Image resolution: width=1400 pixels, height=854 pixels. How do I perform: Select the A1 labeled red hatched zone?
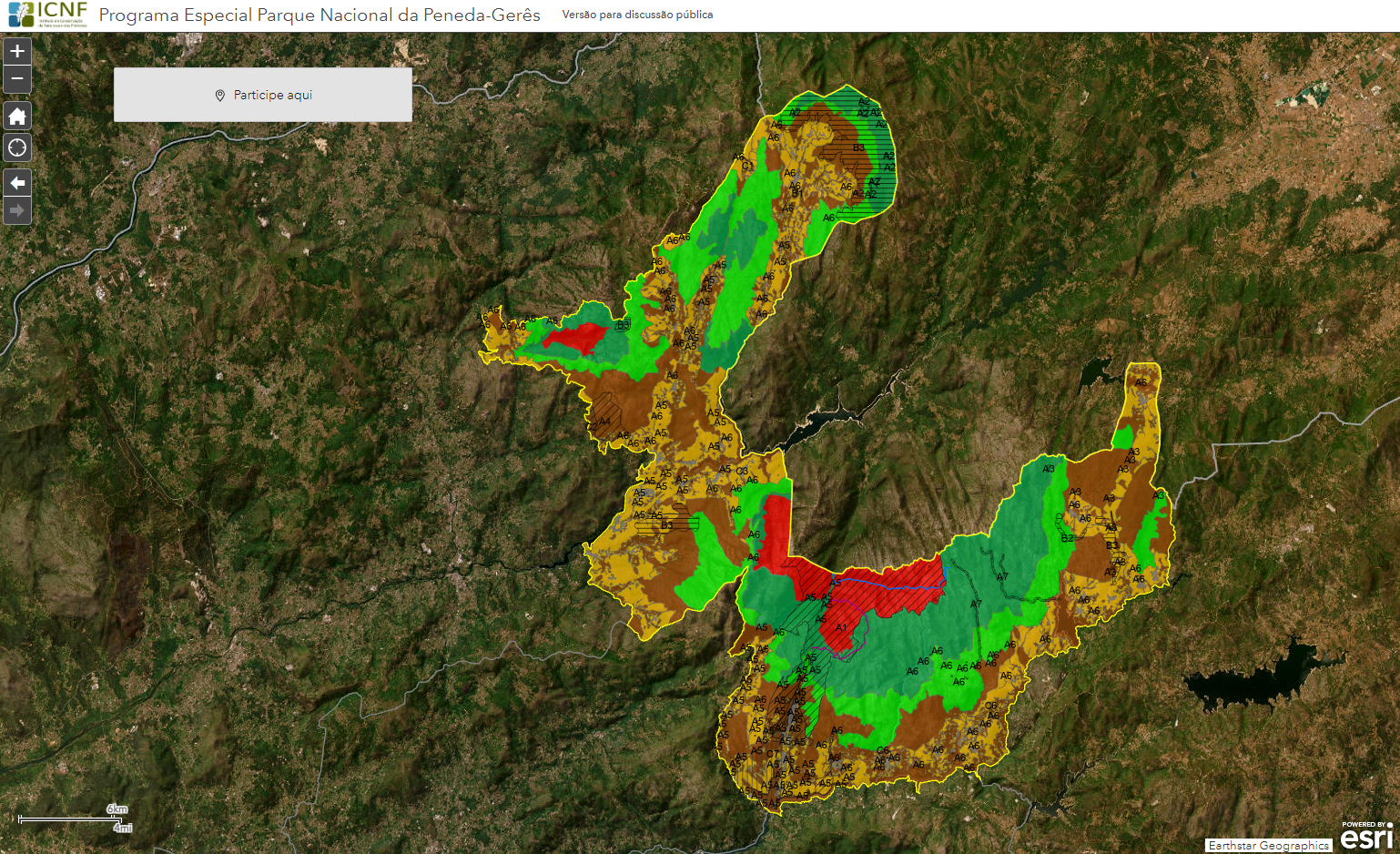(841, 627)
